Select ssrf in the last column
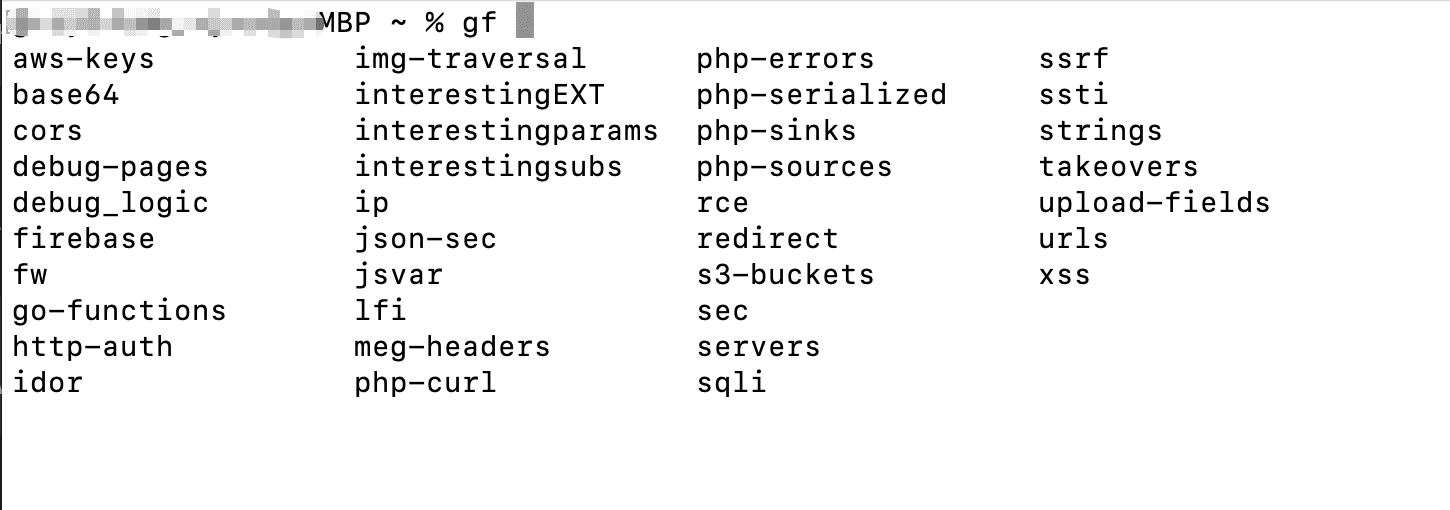1450x510 pixels. (1073, 59)
